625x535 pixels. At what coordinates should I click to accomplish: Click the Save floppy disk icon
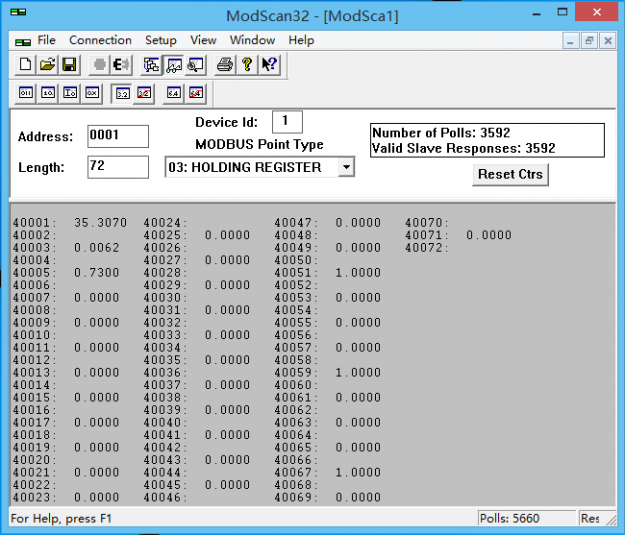(68, 65)
